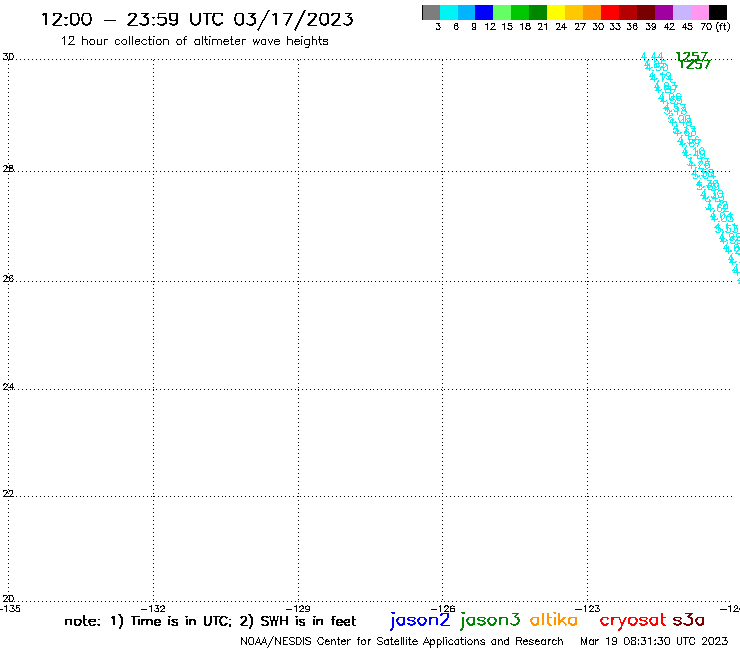740x650 pixels.
Task: Click the latitude label 20 on the axis
Action: point(8,599)
